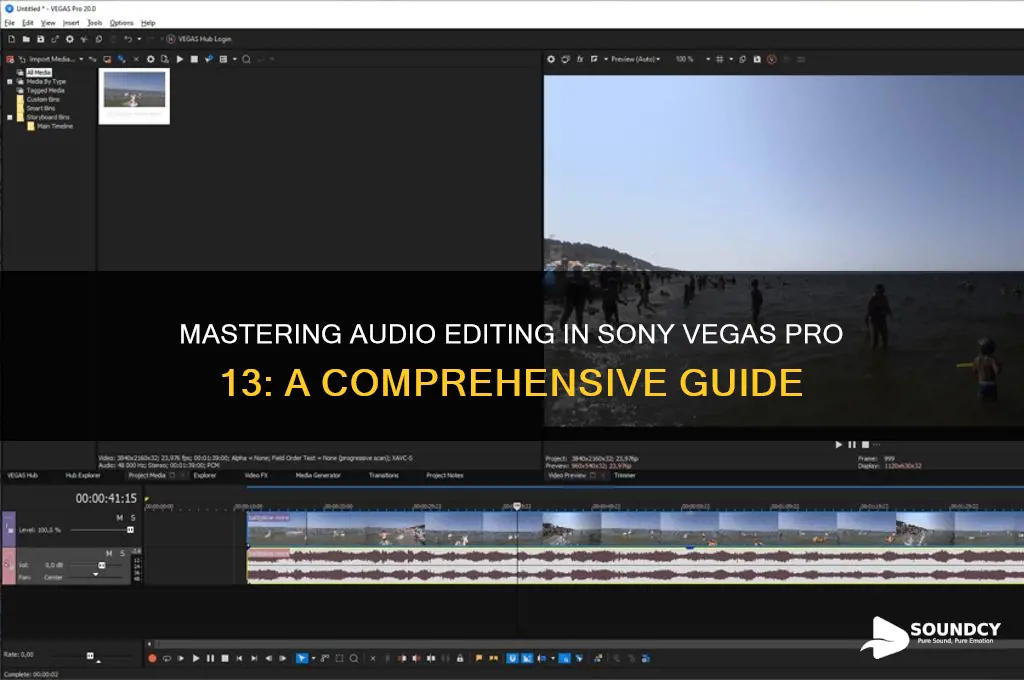Open Tools menu

(x=95, y=23)
